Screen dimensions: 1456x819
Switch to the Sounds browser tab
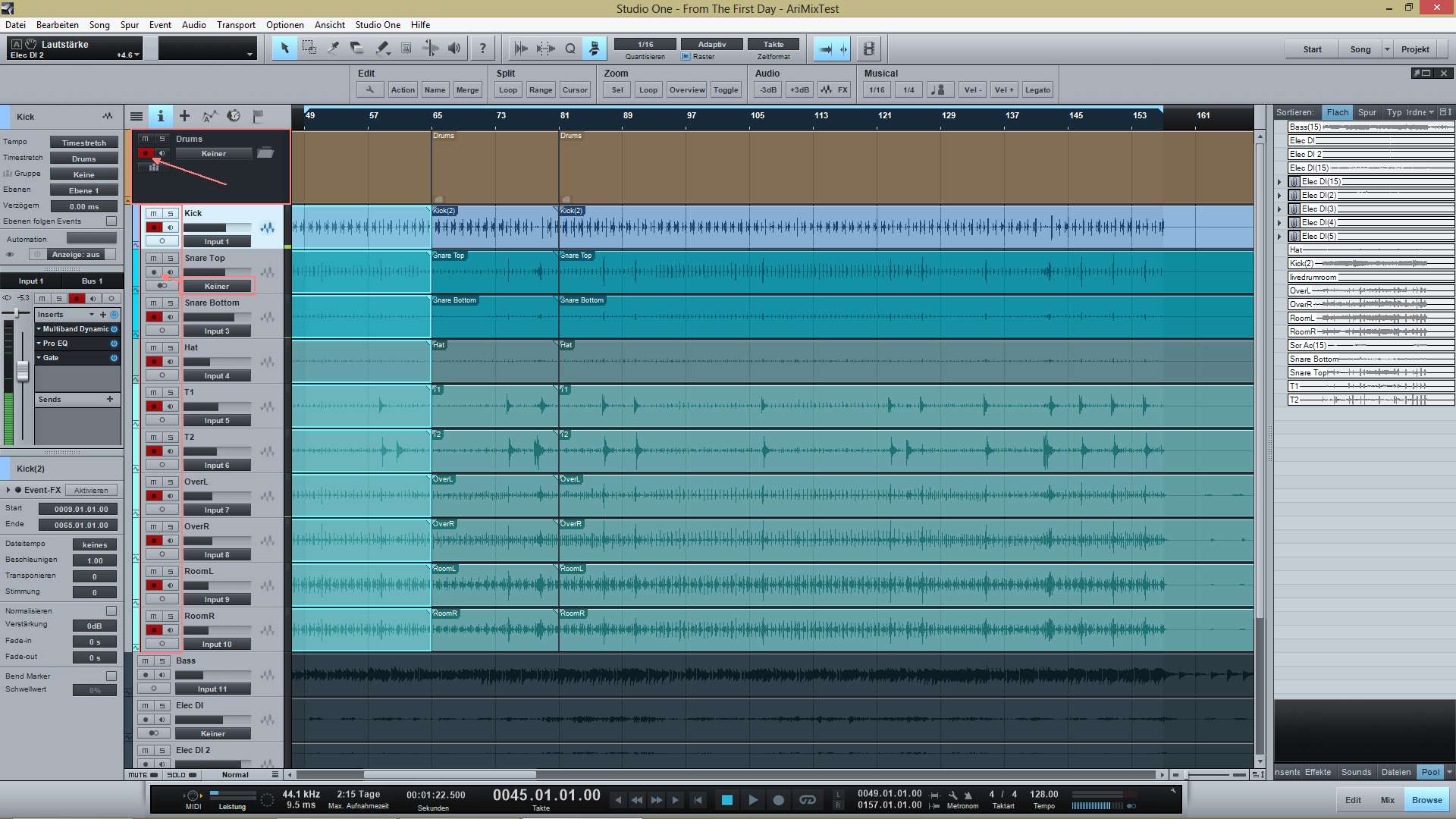pos(1356,772)
